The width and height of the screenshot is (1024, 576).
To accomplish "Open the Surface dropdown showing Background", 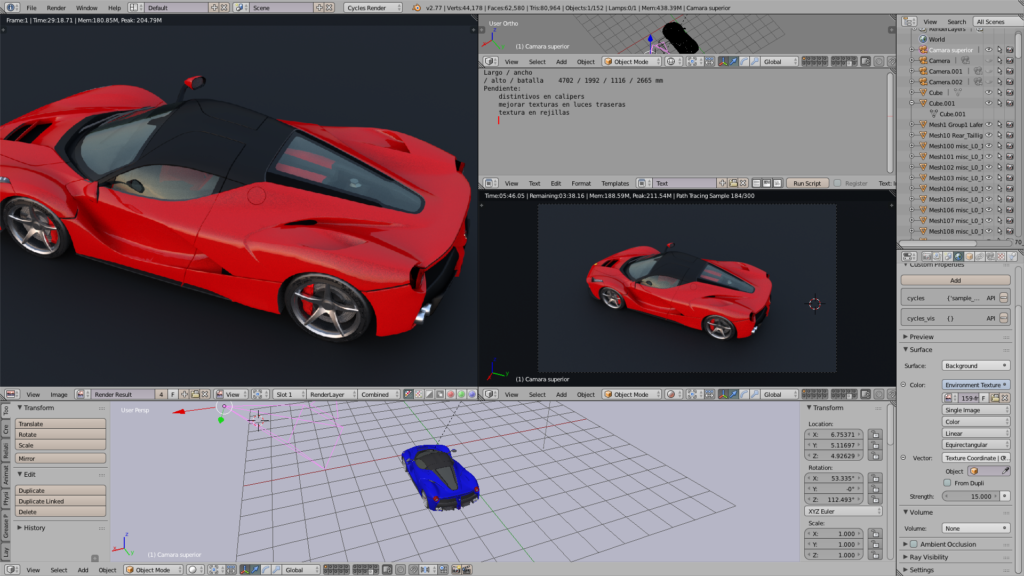I will click(975, 365).
